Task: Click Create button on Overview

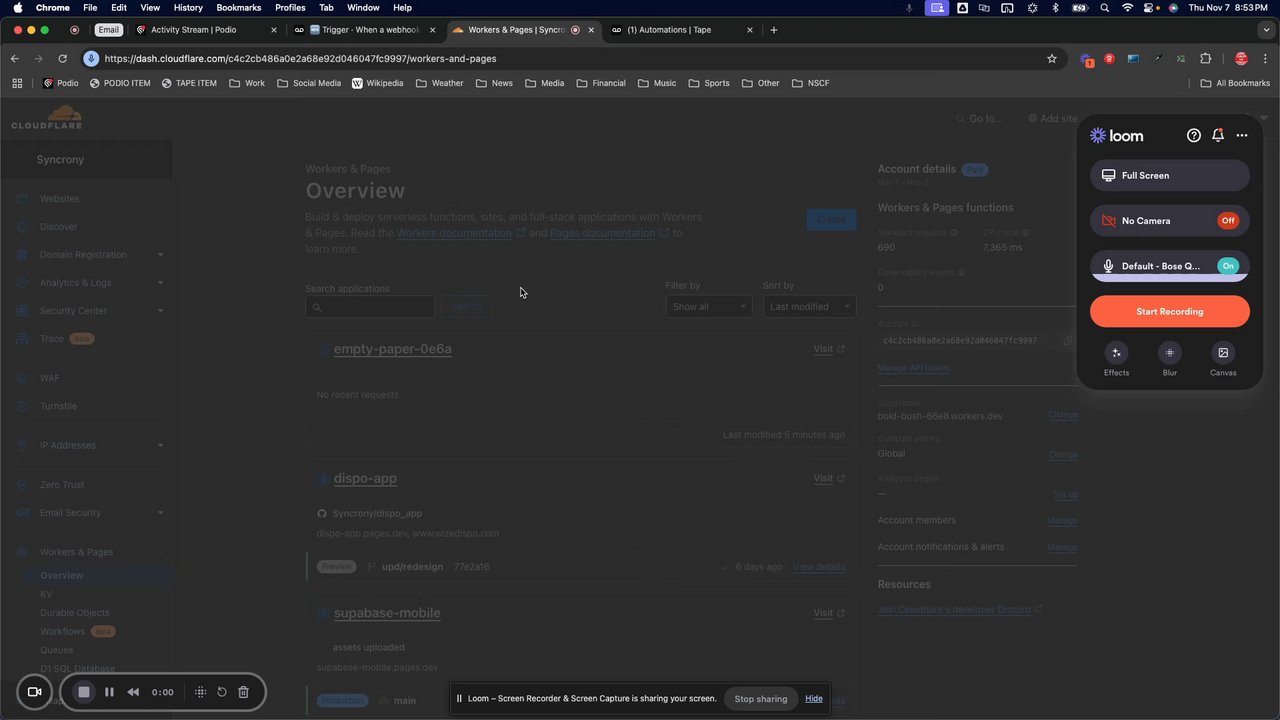Action: [x=831, y=219]
